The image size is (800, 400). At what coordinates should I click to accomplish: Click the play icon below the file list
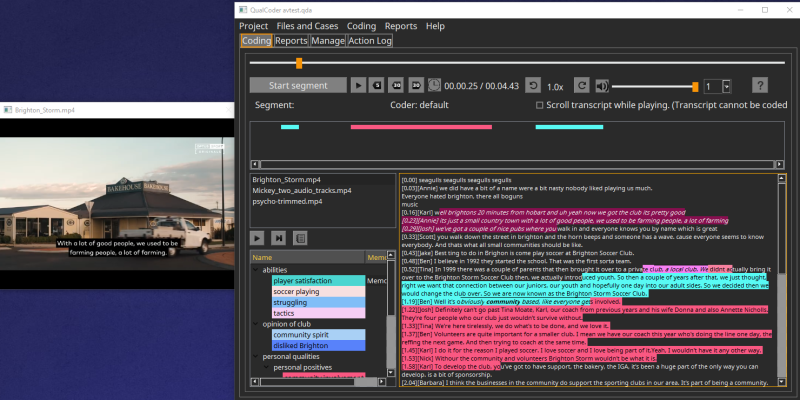click(257, 238)
